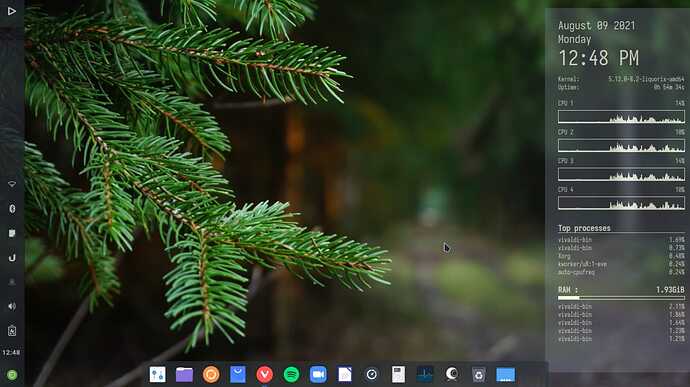Open the application launcher arrow icon
This screenshot has width=690, height=387.
tap(12, 11)
